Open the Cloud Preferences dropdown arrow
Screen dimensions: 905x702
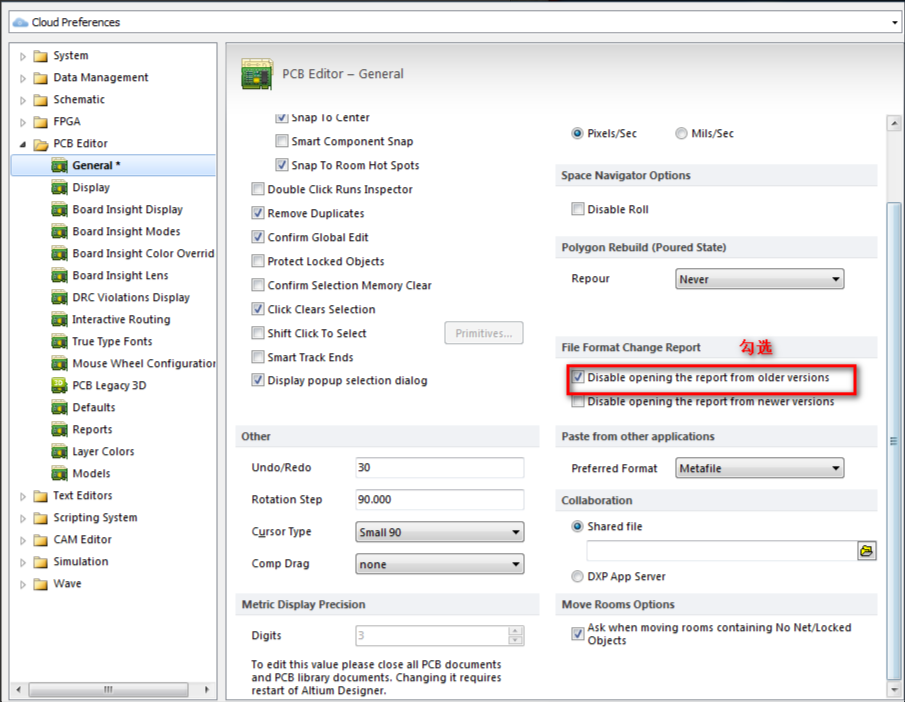[x=894, y=23]
